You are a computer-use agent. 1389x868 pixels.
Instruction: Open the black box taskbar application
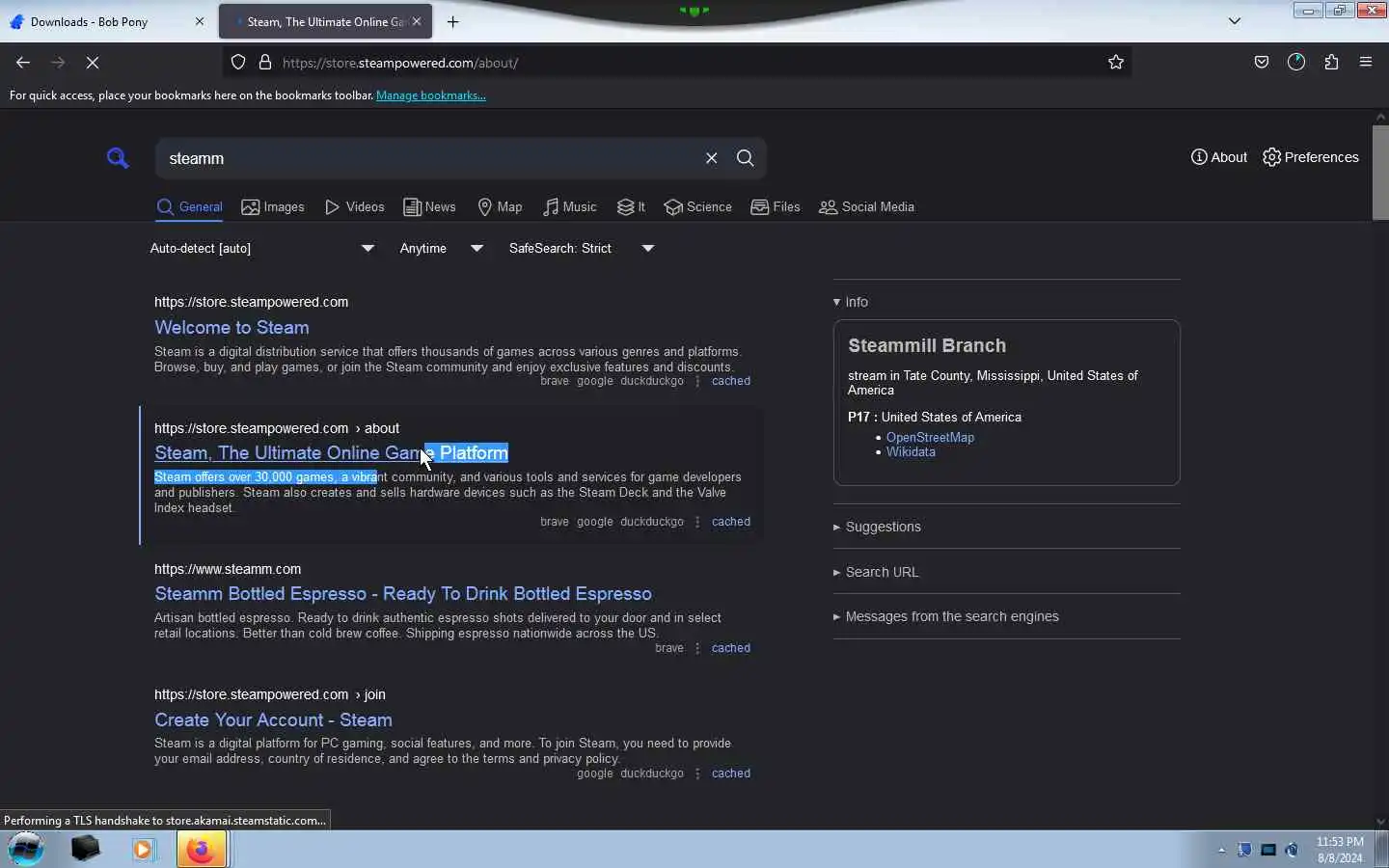click(86, 850)
